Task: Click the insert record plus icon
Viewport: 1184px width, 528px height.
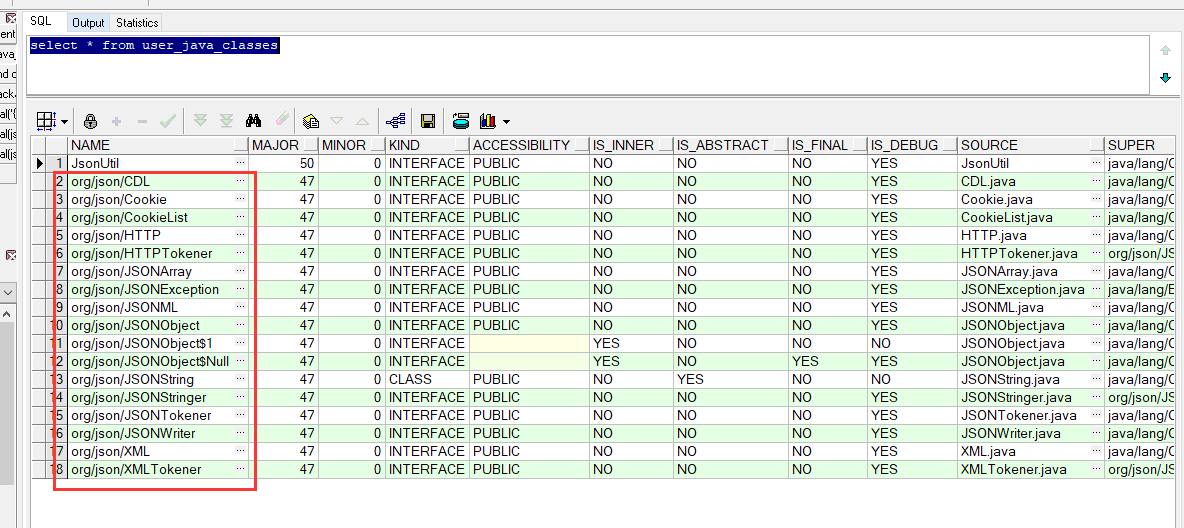Action: 116,121
